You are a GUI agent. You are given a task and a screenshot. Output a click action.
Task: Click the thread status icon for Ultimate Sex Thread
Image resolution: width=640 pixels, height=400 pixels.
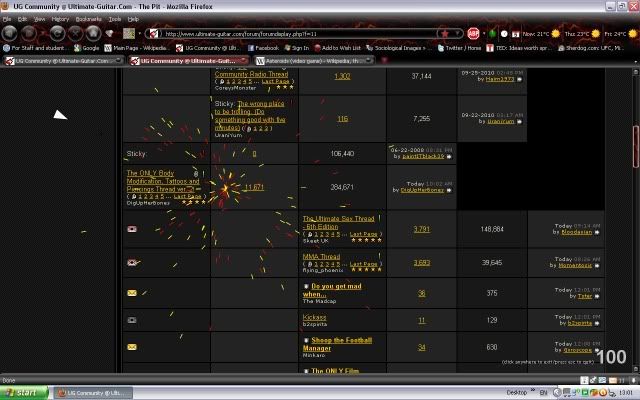[132, 229]
